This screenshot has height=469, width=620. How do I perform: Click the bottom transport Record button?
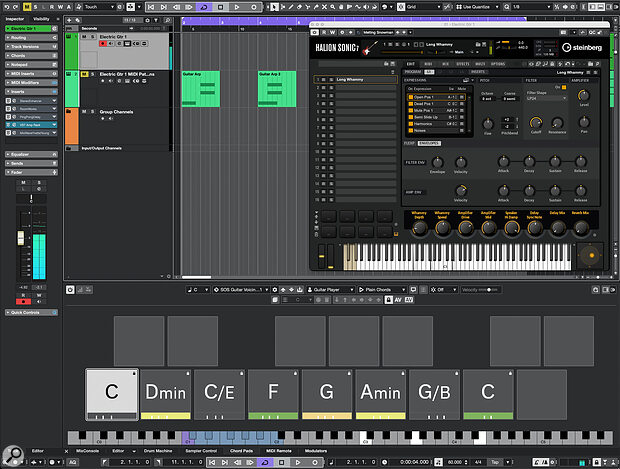[x=315, y=462]
